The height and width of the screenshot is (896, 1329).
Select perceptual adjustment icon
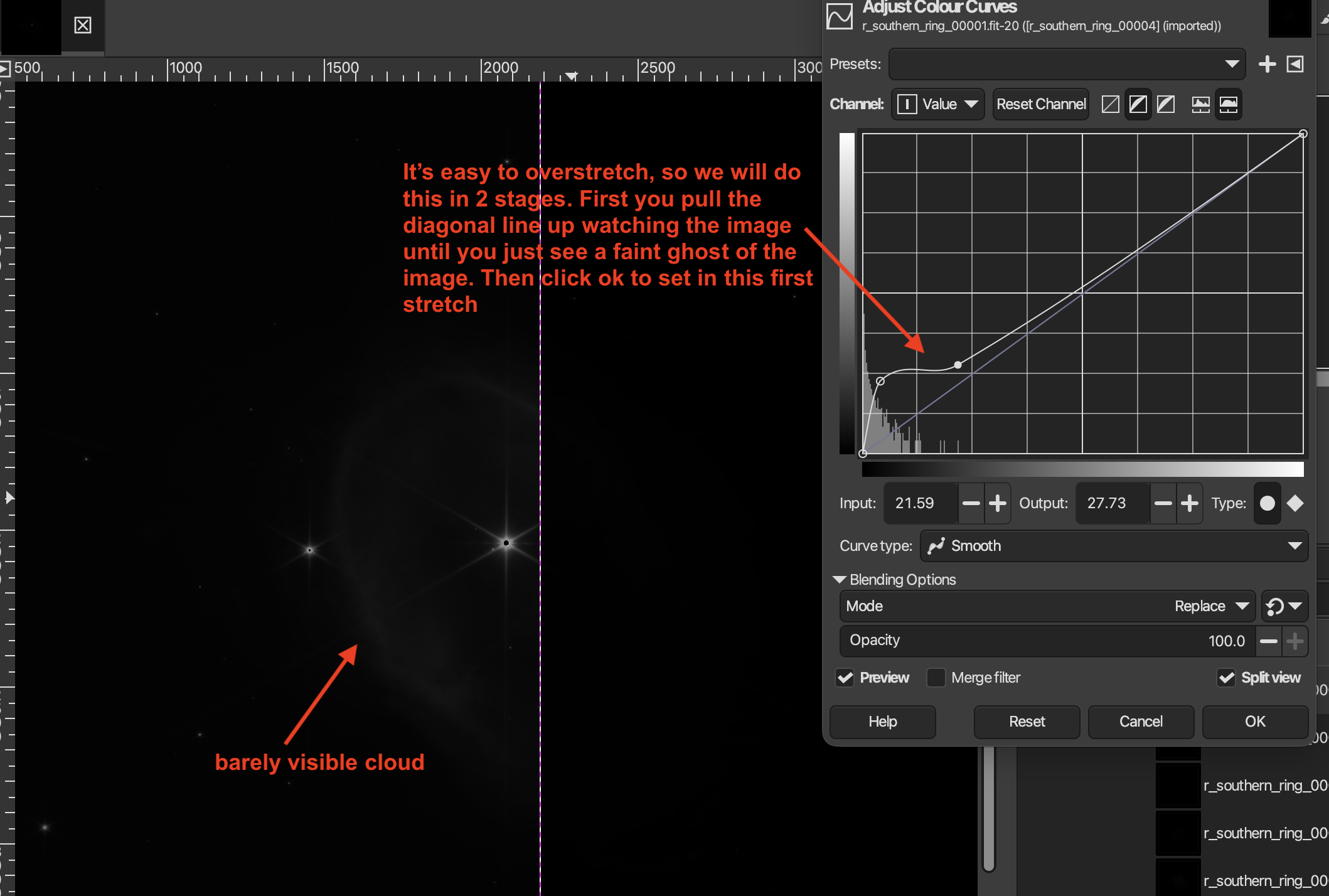[1166, 104]
